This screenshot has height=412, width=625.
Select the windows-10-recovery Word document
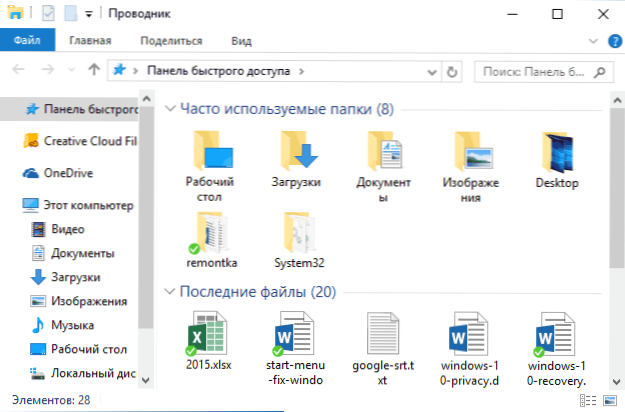point(556,348)
